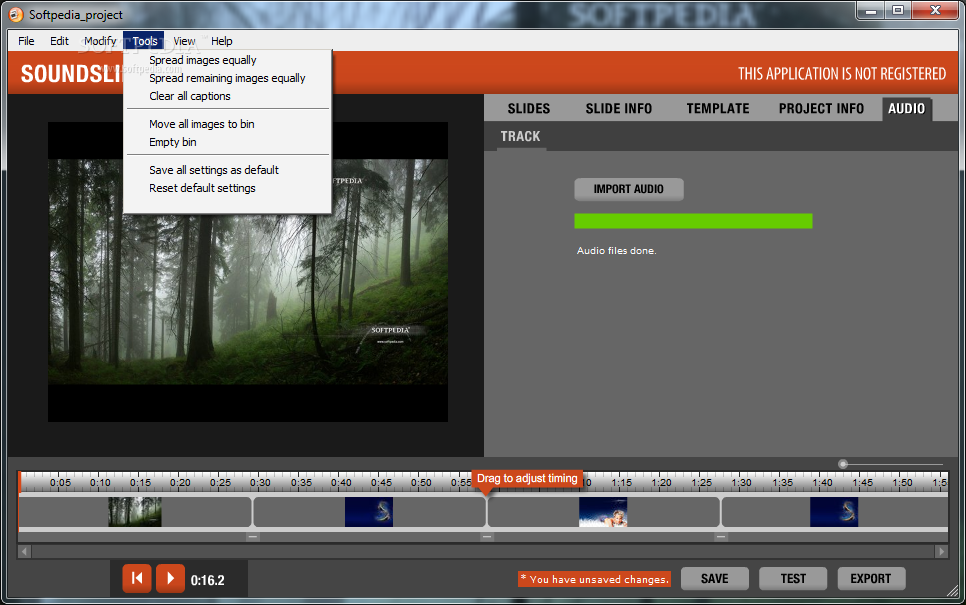Click the app icon in the title bar
Image resolution: width=966 pixels, height=605 pixels.
(x=15, y=14)
